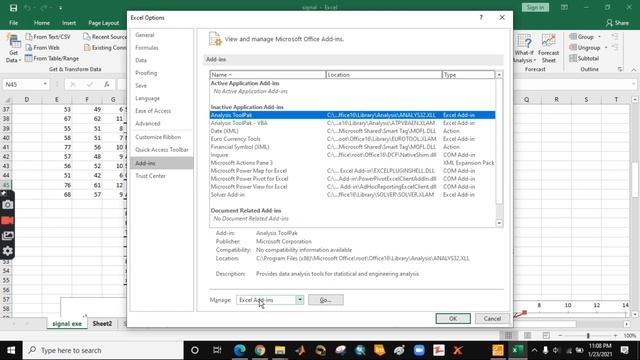Click From Web in the ribbon
Viewport: 640px width, 360px height.
click(x=42, y=48)
